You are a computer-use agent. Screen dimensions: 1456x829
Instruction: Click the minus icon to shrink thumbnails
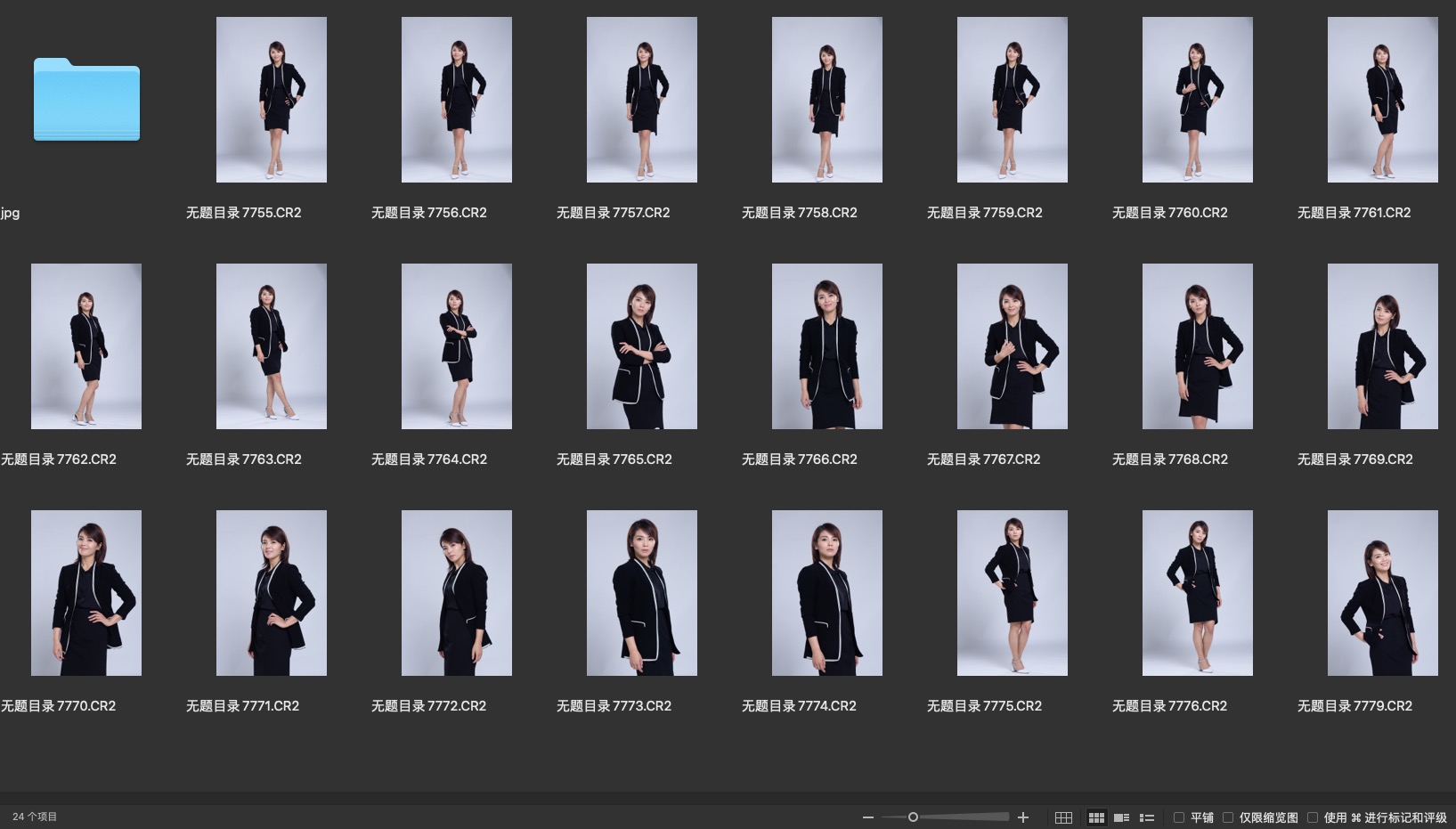[867, 817]
